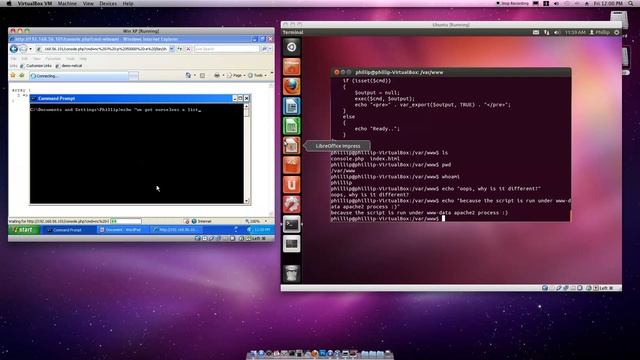Open the Ubuntu session gear menu

[617, 32]
